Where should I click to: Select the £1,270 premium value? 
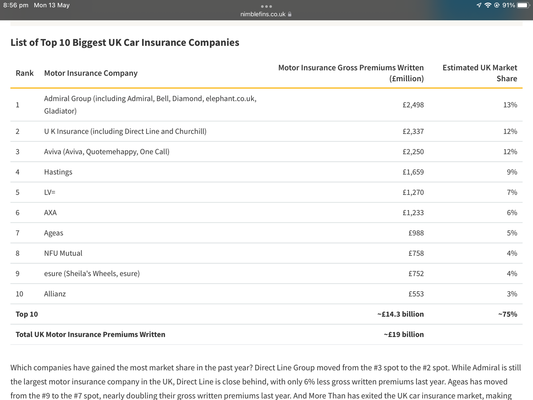pos(413,192)
